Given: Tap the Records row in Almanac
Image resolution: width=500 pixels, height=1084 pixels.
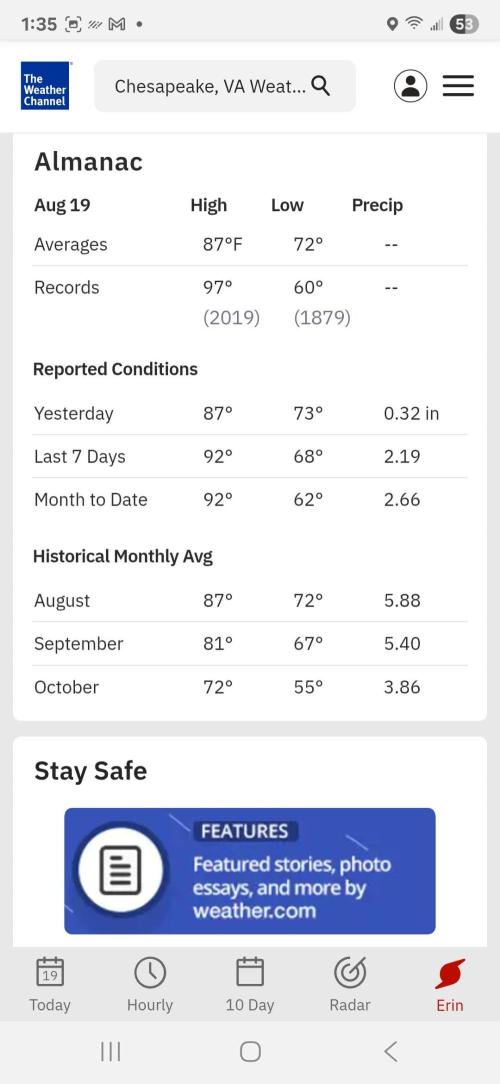Looking at the screenshot, I should (250, 302).
